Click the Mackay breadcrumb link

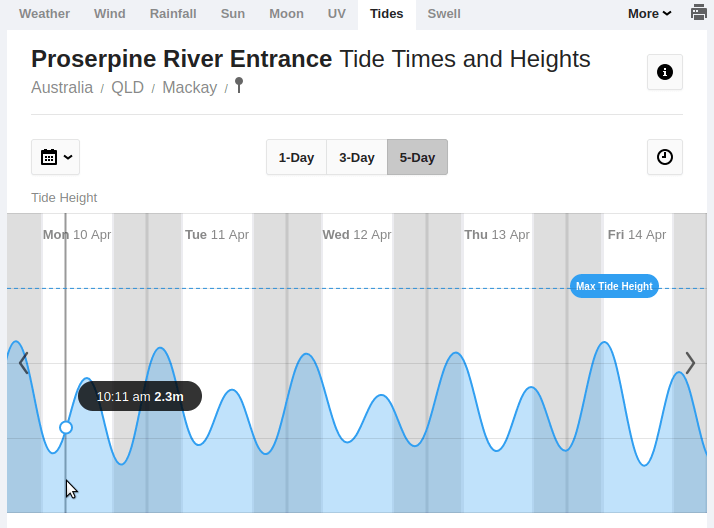(190, 88)
